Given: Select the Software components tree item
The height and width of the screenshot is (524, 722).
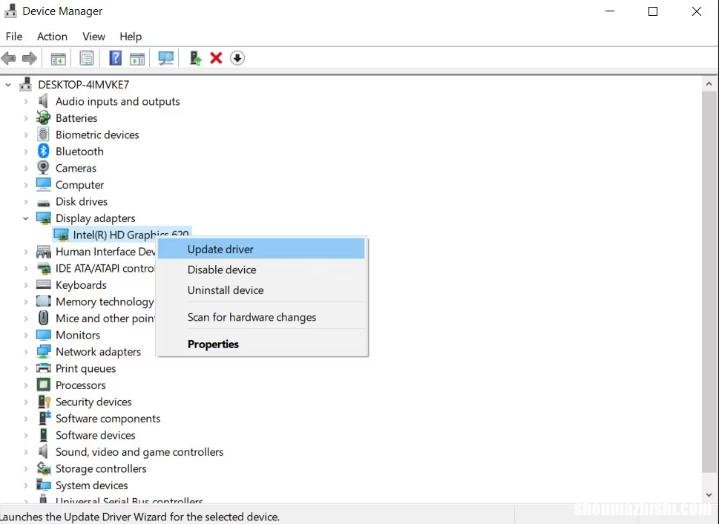Looking at the screenshot, I should tap(108, 419).
